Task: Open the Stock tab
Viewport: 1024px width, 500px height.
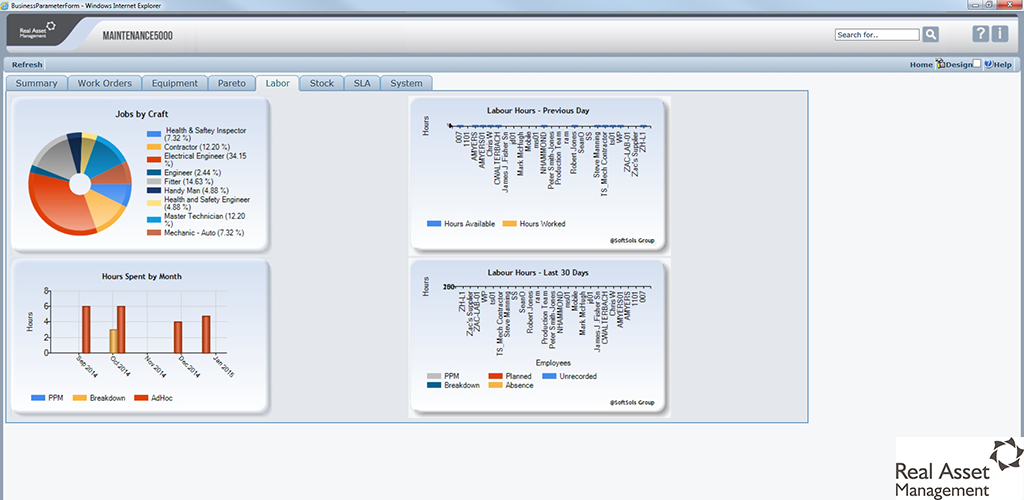Action: pyautogui.click(x=321, y=83)
